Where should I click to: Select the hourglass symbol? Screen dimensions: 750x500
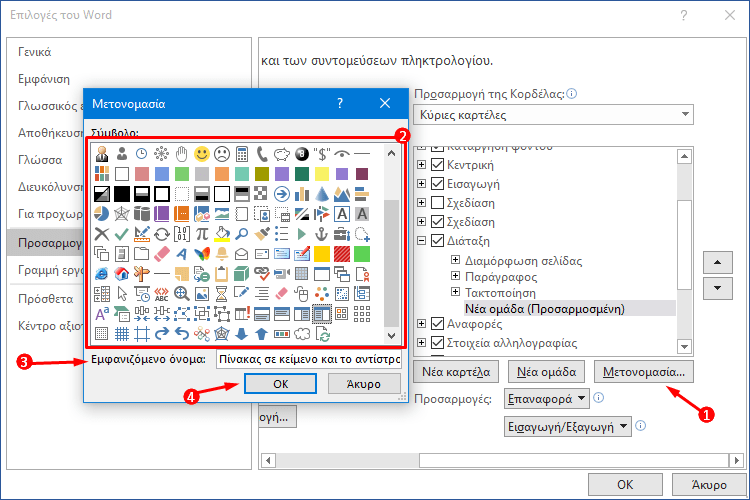click(x=222, y=294)
